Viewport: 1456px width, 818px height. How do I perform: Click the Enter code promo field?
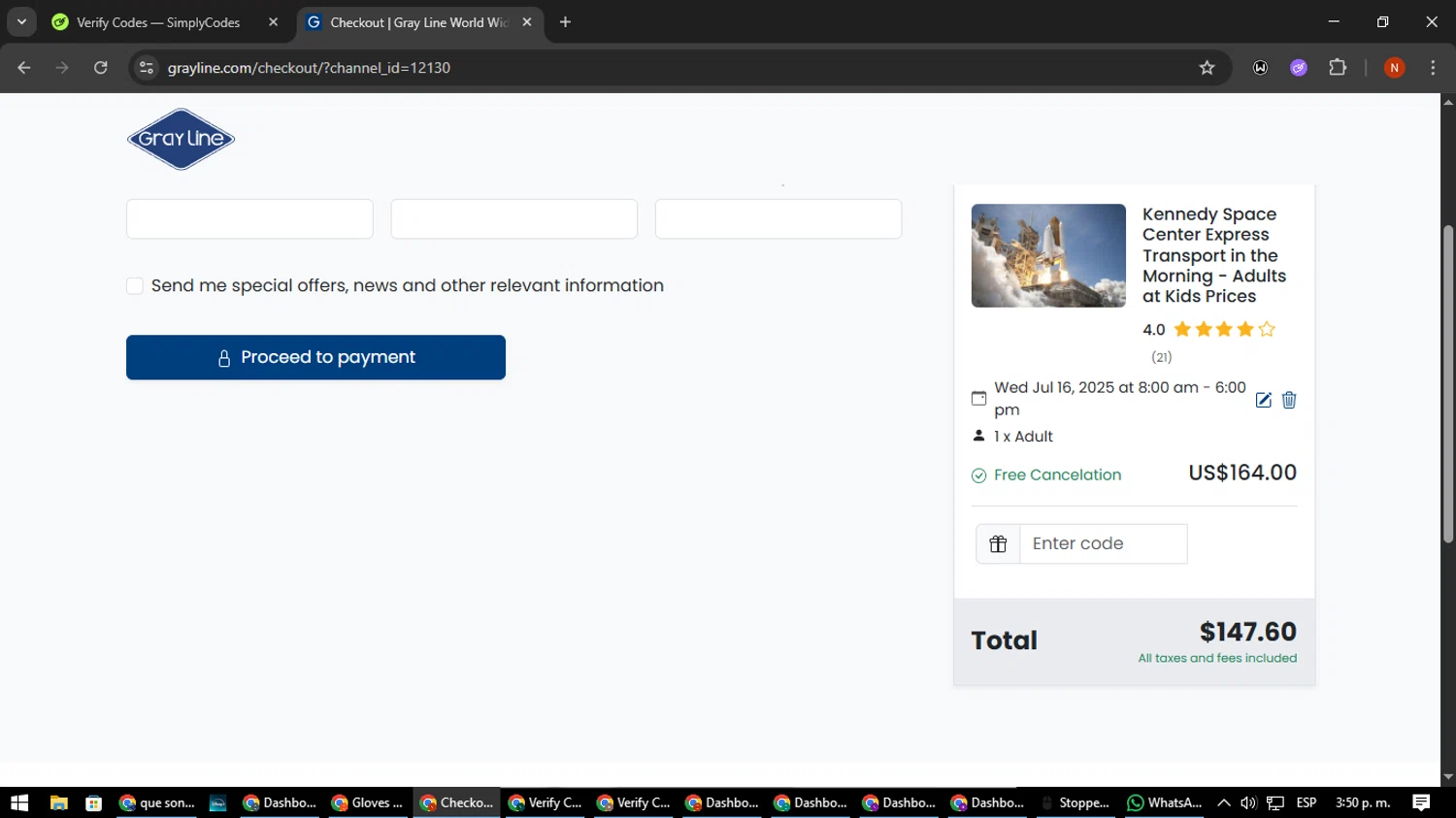click(1103, 544)
